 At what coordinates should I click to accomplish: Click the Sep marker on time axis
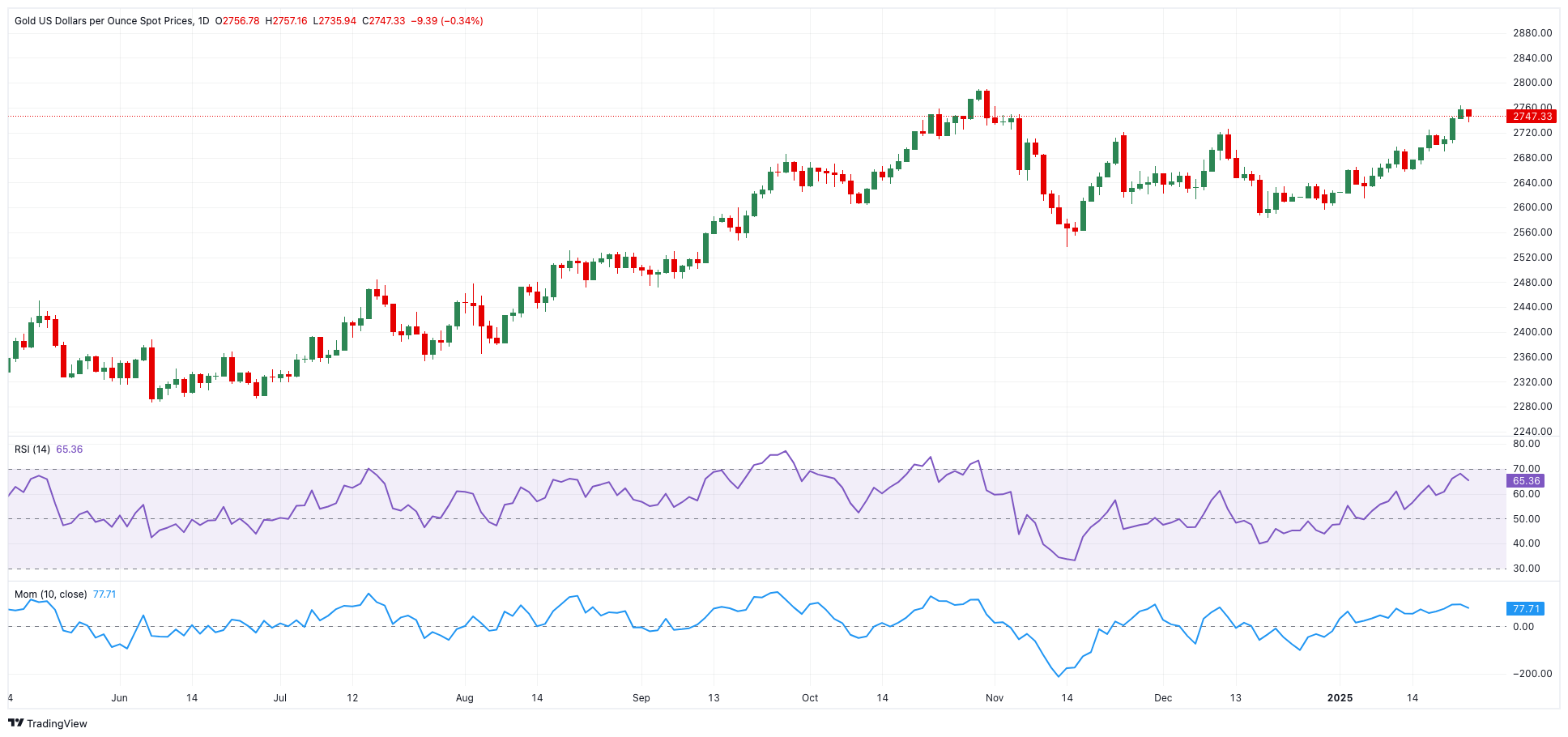tap(641, 698)
